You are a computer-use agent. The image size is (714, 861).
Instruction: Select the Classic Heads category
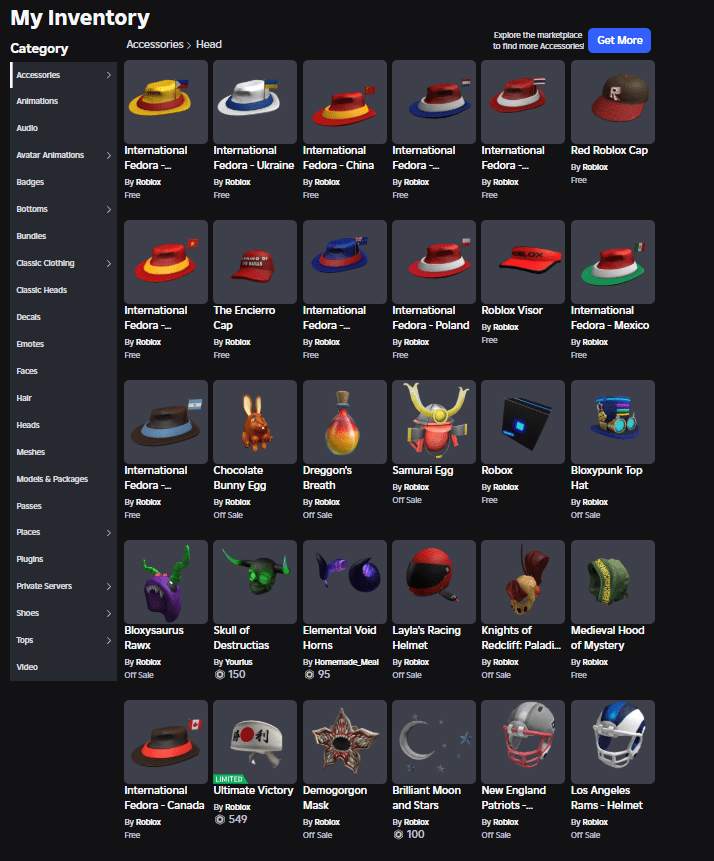(x=63, y=290)
